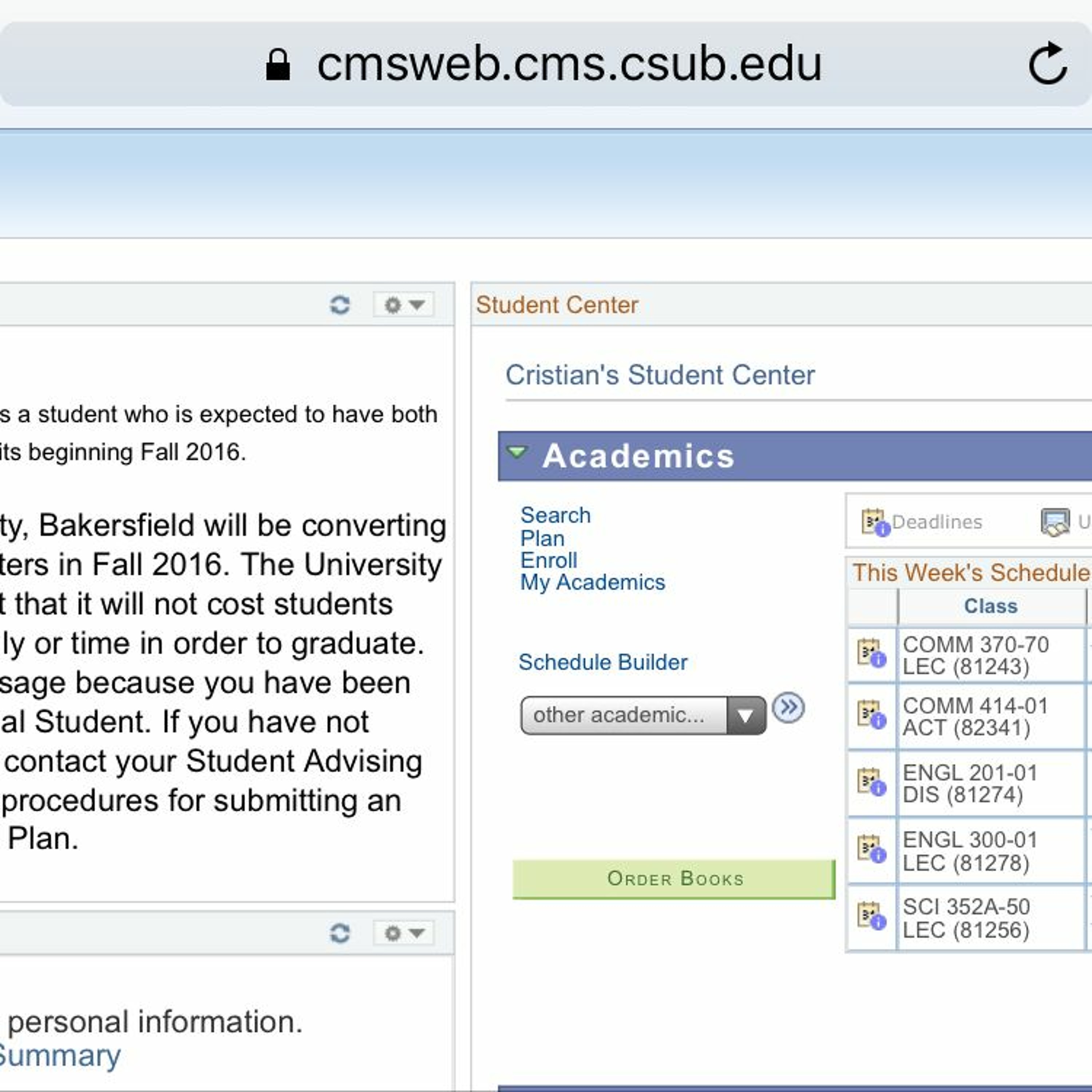
Task: Open the other academic dropdown
Action: (x=643, y=715)
